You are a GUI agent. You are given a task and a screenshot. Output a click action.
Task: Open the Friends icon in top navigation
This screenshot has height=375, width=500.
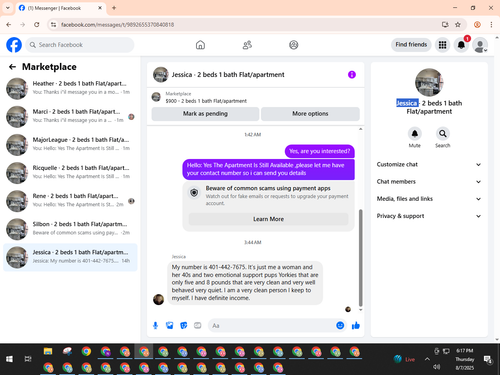click(247, 45)
